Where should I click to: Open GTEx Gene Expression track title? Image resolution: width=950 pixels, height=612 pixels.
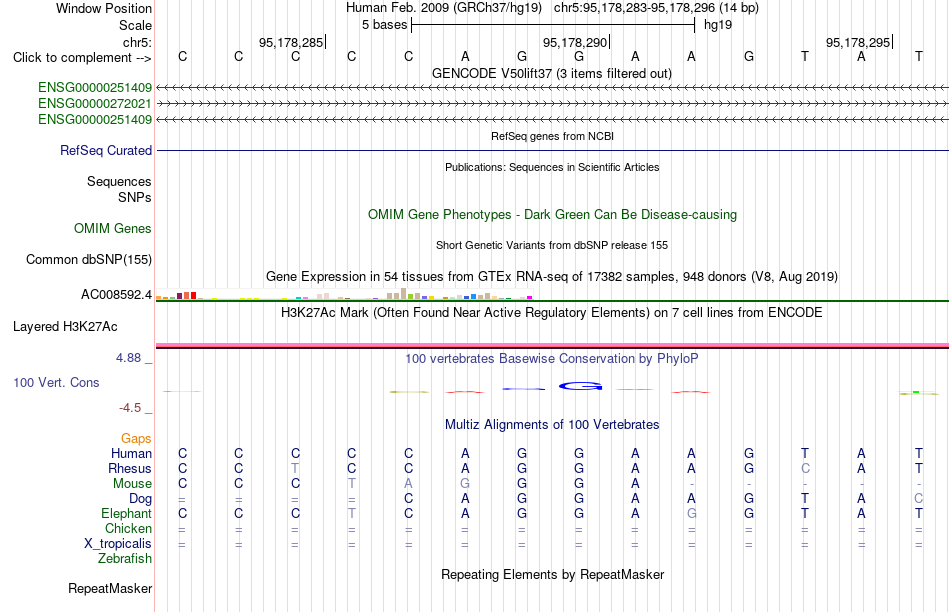pos(552,276)
